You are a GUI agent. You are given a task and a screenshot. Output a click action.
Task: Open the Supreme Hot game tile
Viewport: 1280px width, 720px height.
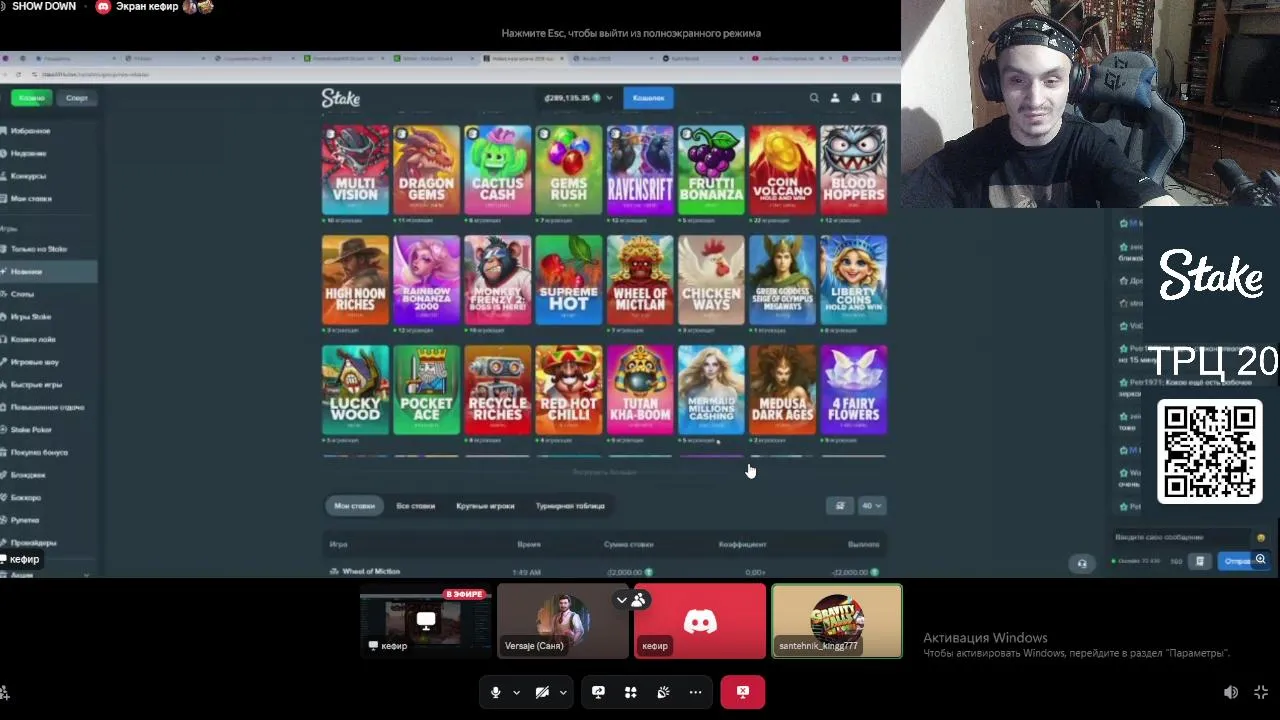569,280
